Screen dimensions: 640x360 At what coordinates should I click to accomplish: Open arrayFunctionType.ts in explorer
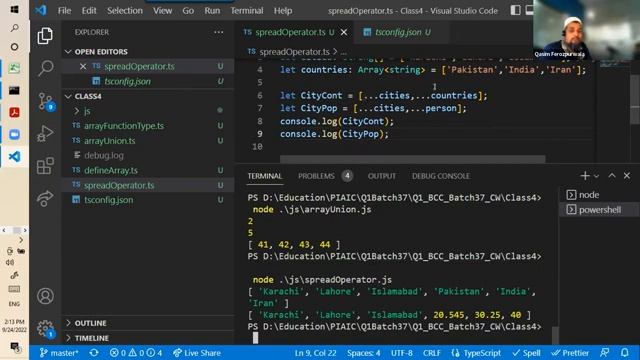[148, 126]
